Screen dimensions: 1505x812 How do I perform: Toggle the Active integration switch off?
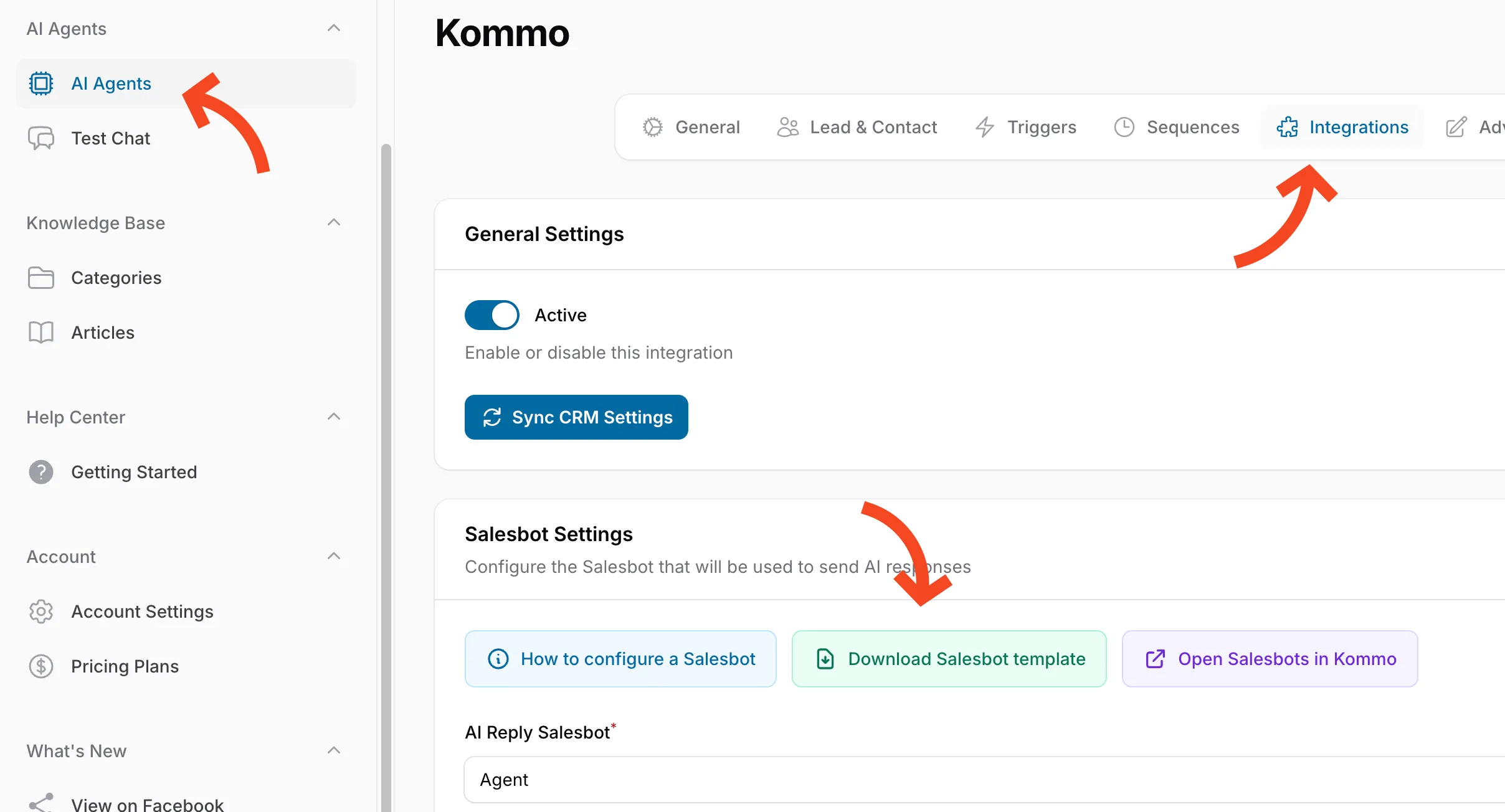pyautogui.click(x=492, y=315)
